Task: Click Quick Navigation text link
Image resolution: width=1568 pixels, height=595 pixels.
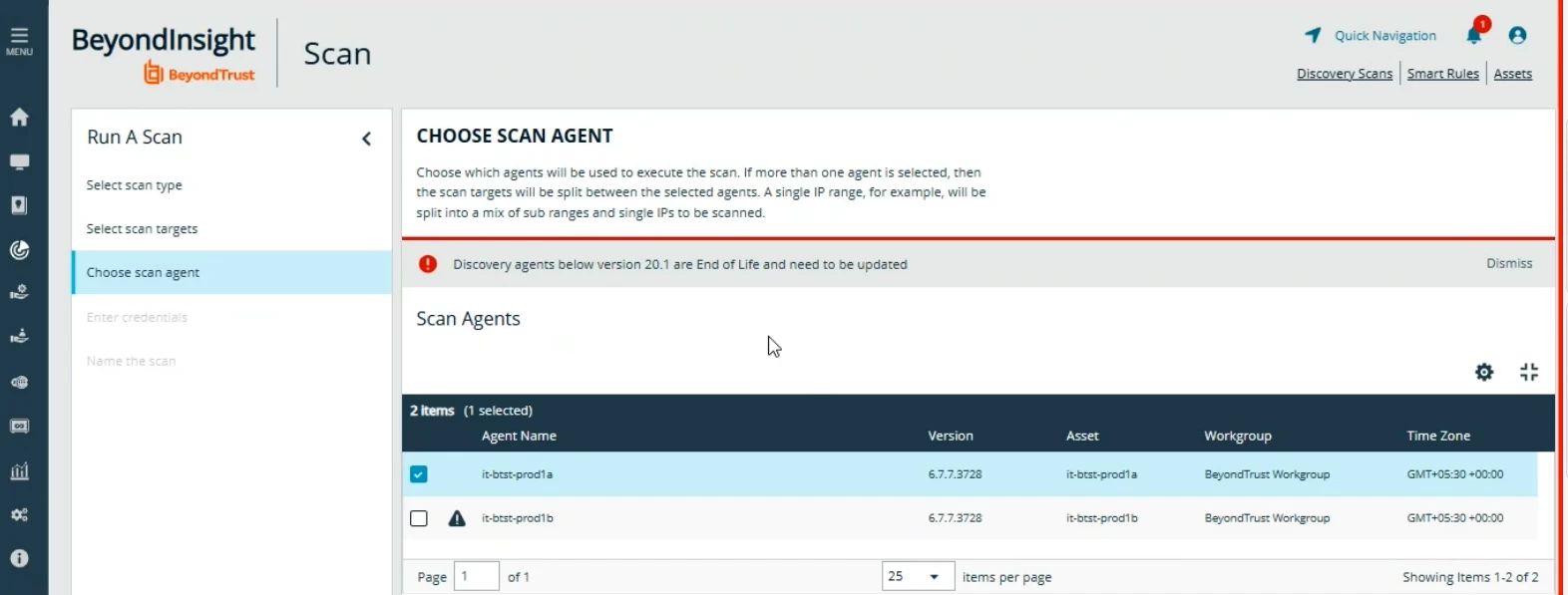Action: [x=1384, y=36]
